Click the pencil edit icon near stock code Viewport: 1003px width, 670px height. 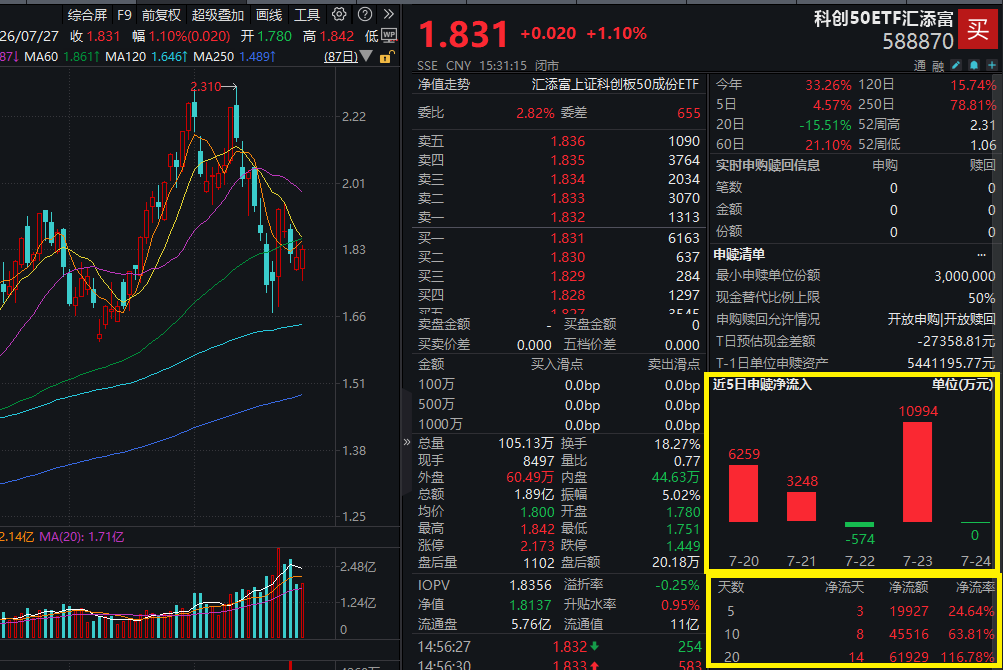pos(956,65)
